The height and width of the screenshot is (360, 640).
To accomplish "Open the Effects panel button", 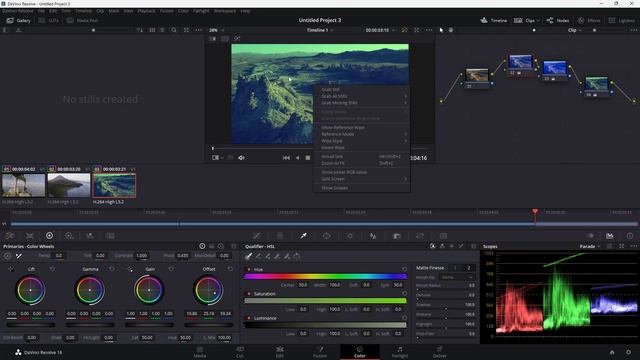I will pos(589,20).
